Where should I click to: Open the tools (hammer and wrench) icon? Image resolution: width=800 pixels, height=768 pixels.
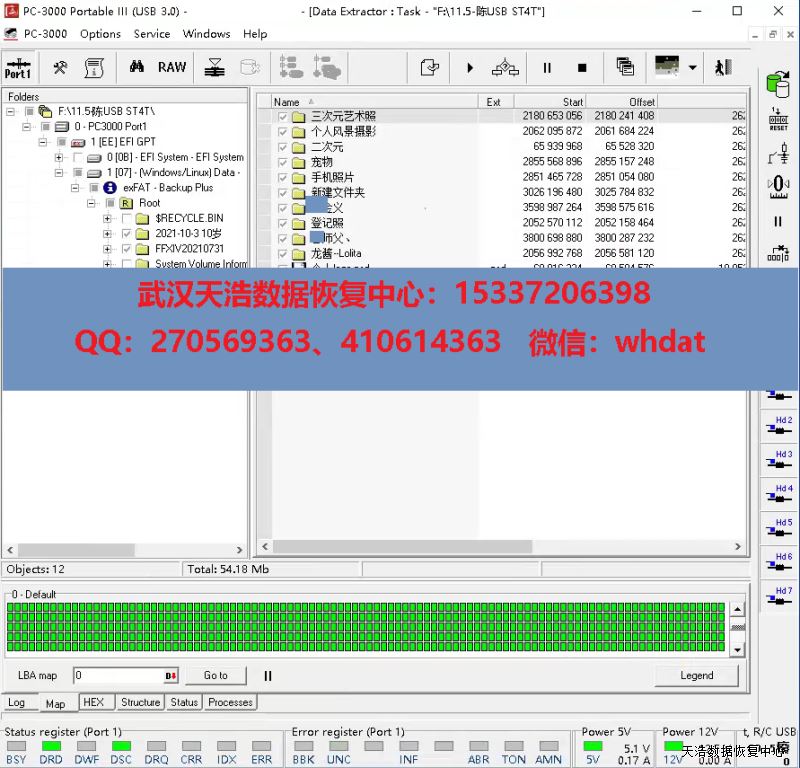pyautogui.click(x=60, y=68)
